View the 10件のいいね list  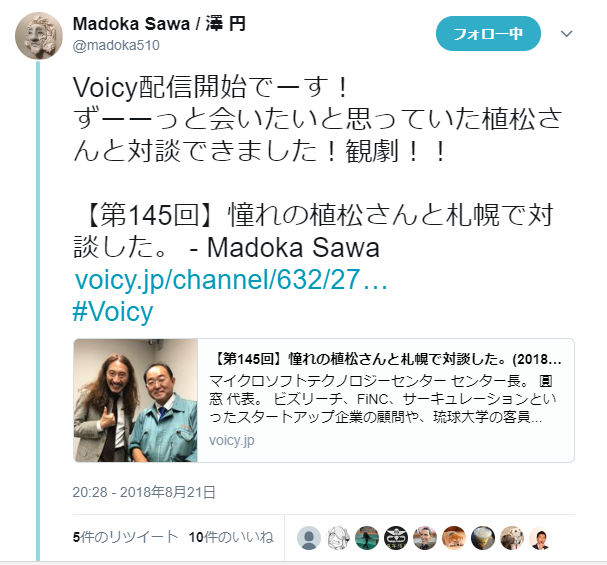tap(231, 537)
